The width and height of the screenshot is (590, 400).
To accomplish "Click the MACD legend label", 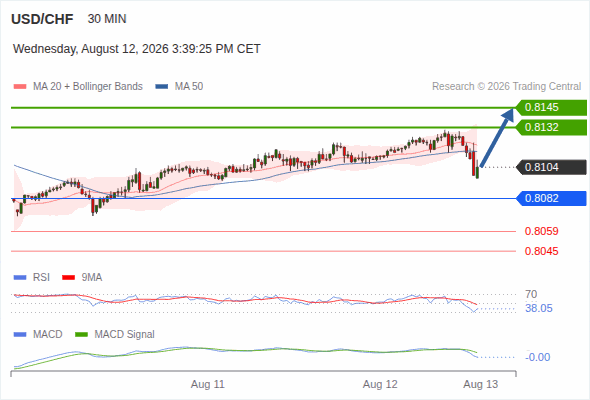I will (x=47, y=335).
